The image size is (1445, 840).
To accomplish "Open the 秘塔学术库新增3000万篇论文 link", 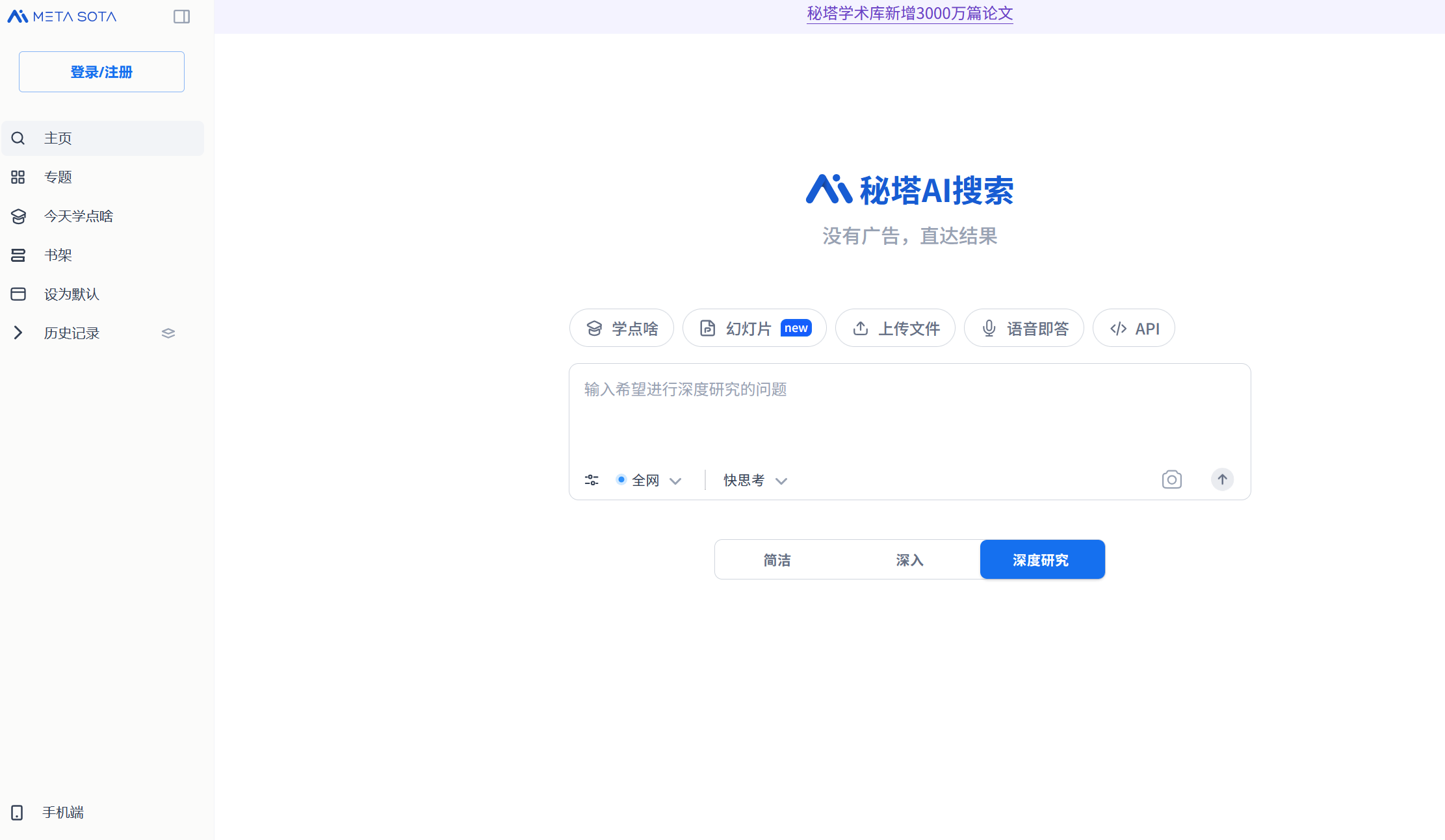I will tap(909, 14).
